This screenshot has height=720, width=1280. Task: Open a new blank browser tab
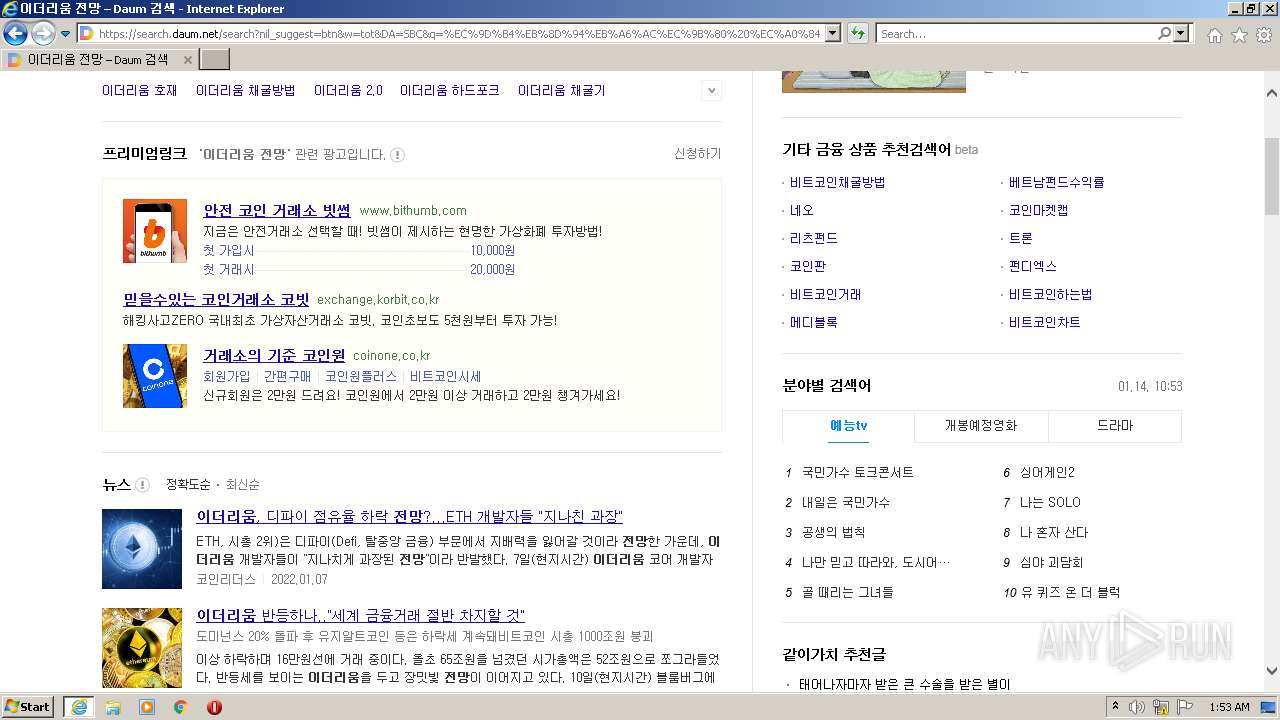point(215,60)
